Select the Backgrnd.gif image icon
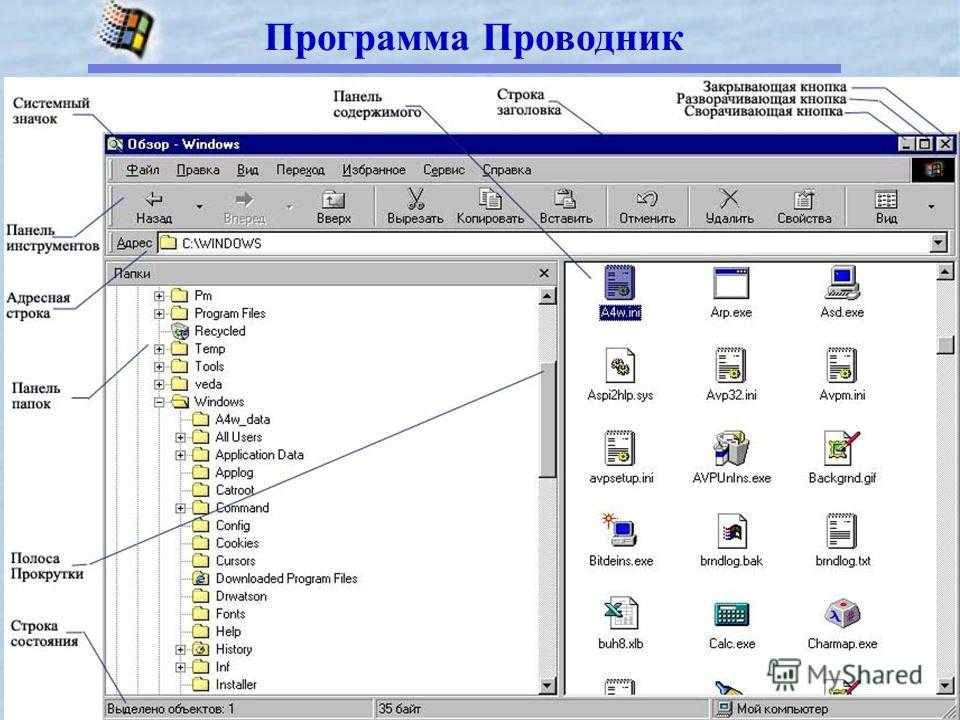Screen dimensions: 960x720 coord(842,448)
